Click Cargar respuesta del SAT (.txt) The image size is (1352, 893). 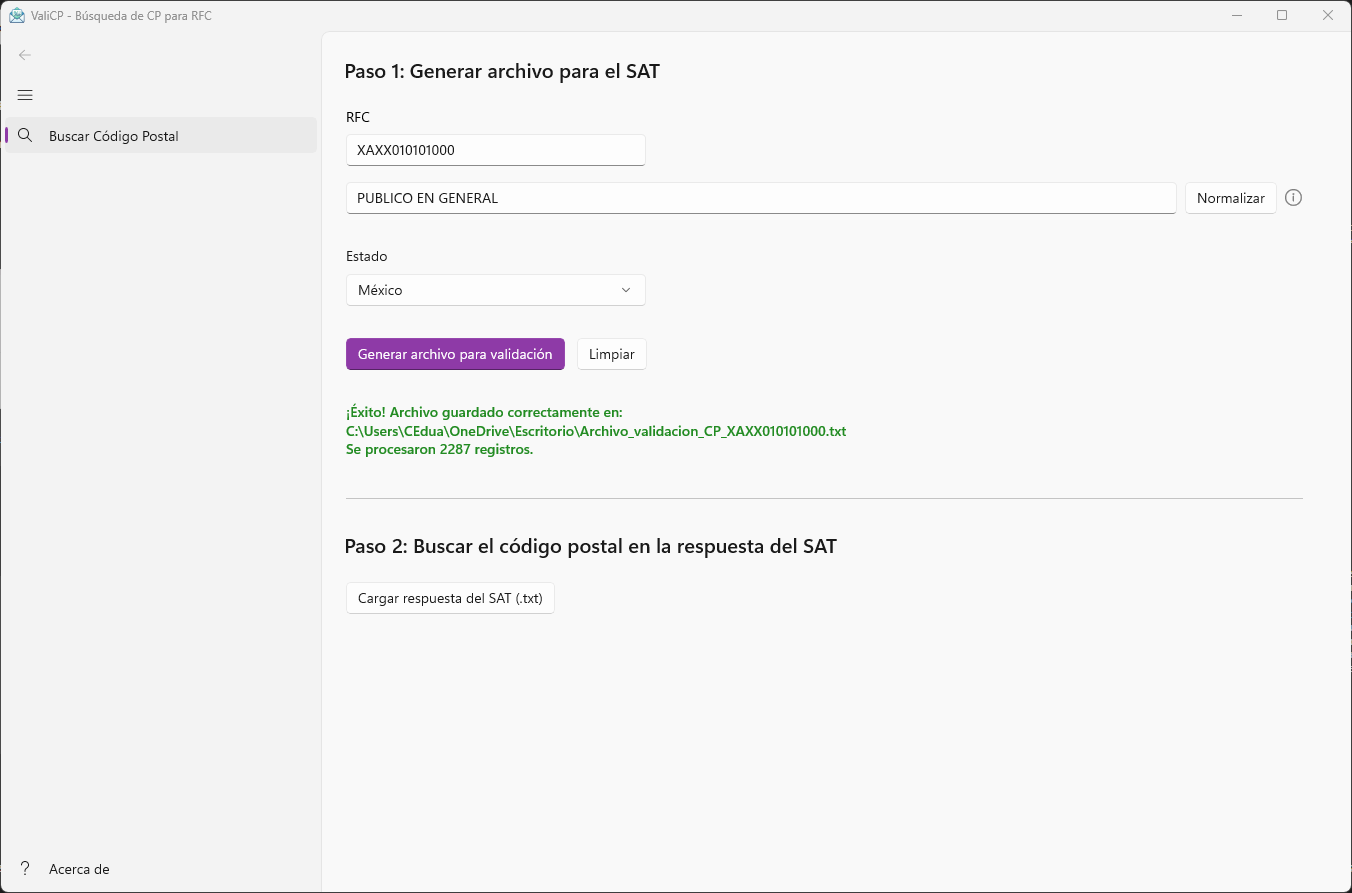[450, 598]
